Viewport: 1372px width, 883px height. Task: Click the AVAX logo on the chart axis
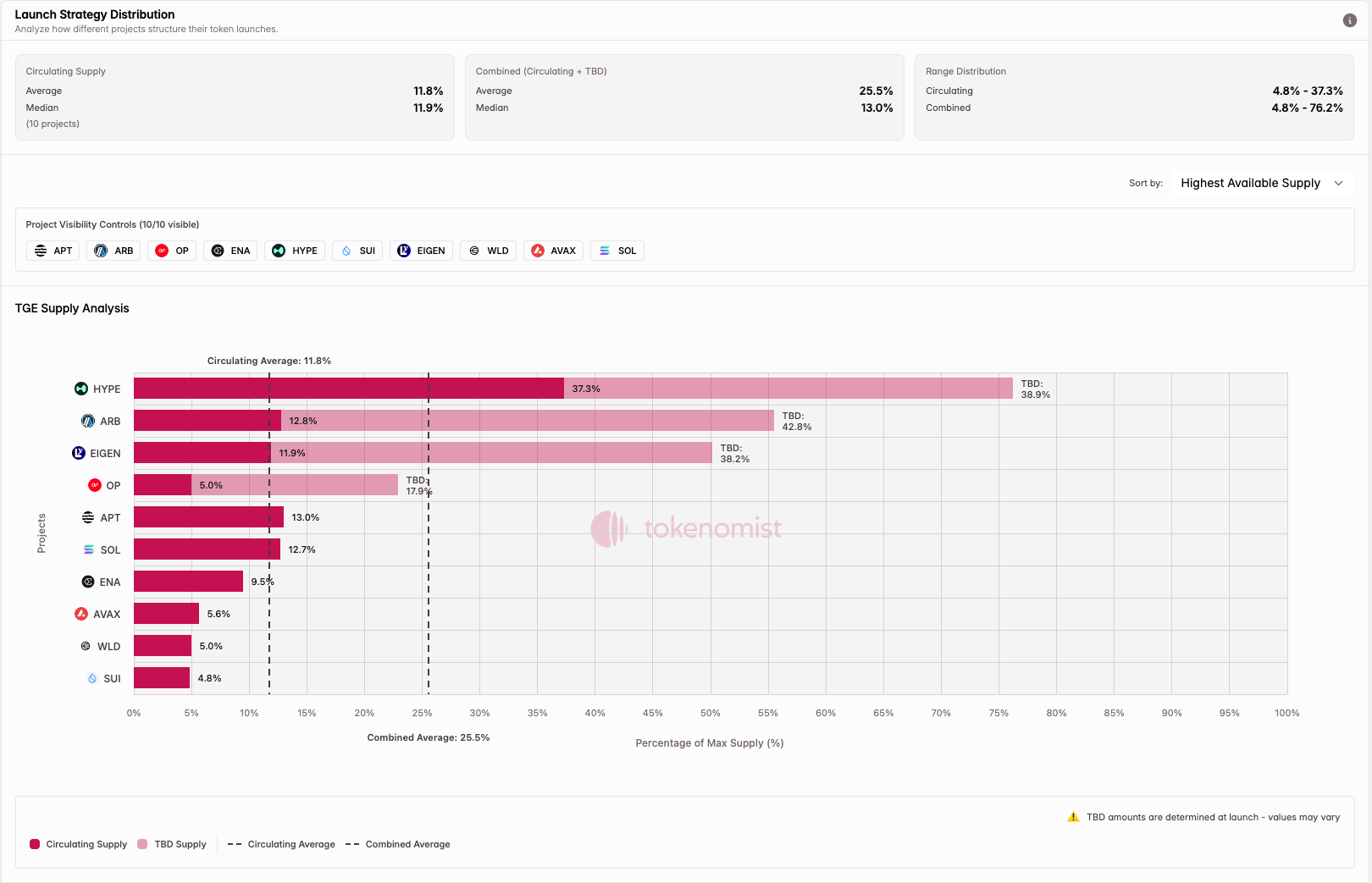(x=81, y=614)
